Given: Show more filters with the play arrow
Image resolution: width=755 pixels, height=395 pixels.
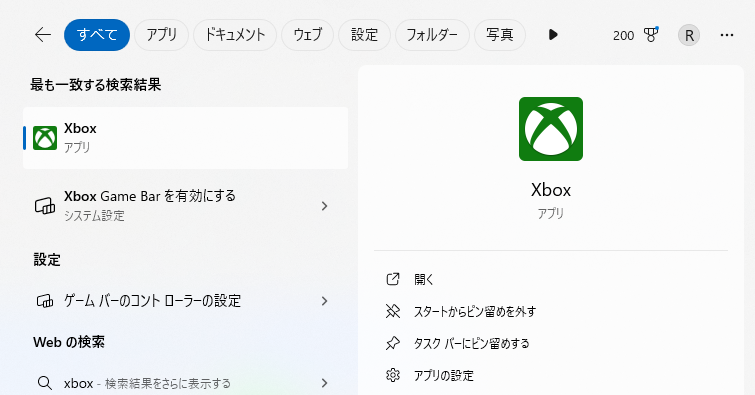Looking at the screenshot, I should tap(553, 35).
